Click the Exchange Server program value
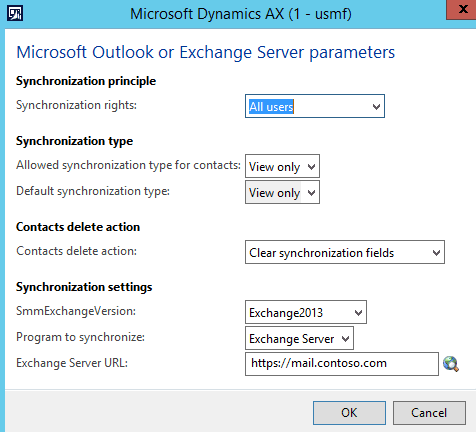 tap(292, 339)
